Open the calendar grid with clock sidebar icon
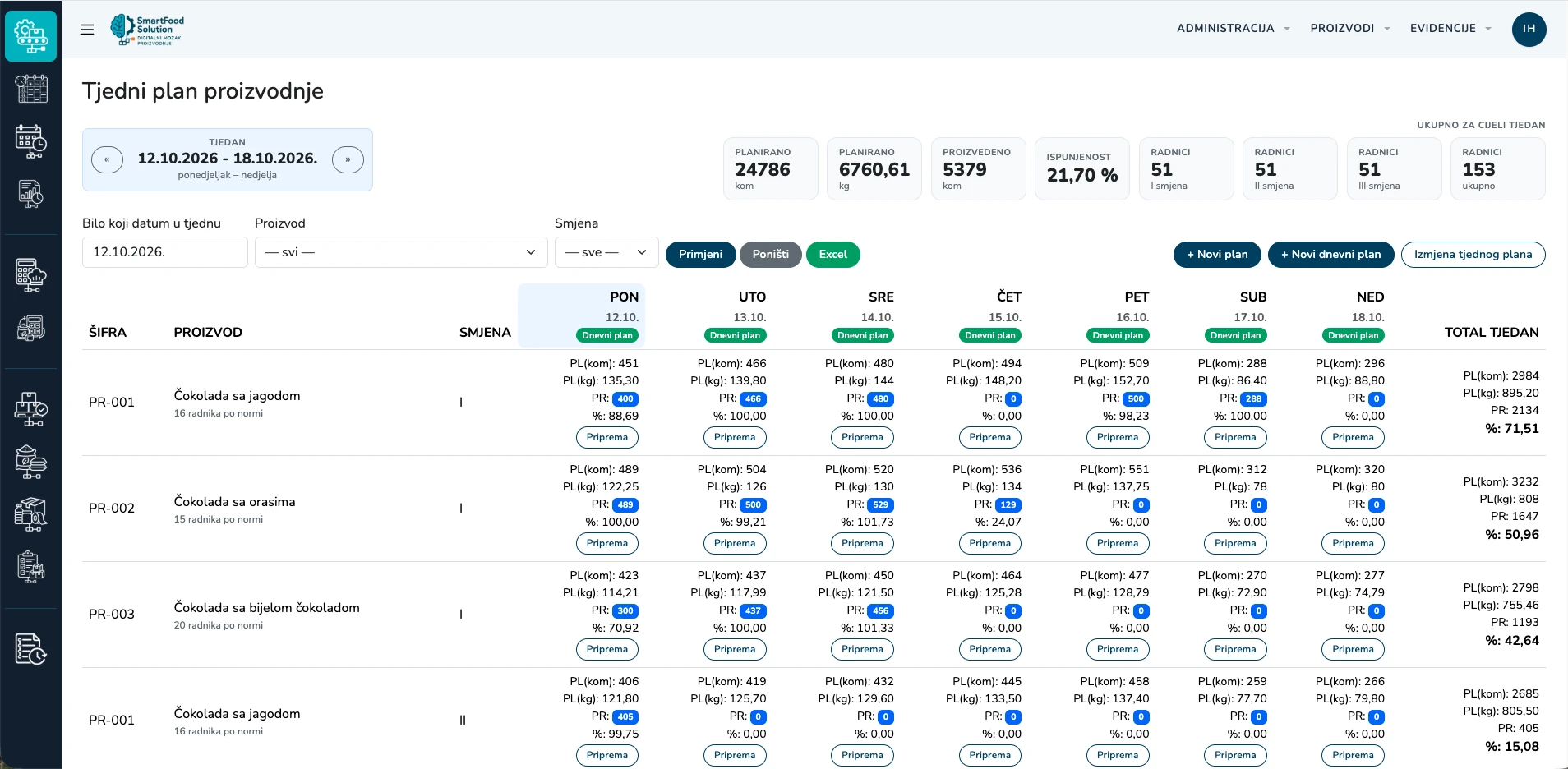1568x769 pixels. click(x=31, y=89)
